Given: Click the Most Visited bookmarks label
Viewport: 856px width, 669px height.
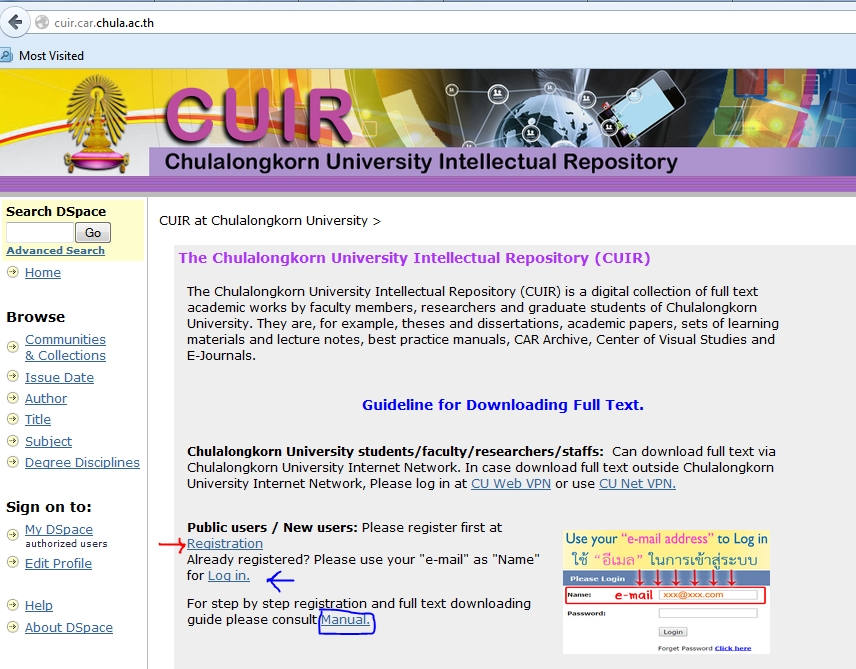Looking at the screenshot, I should point(51,56).
